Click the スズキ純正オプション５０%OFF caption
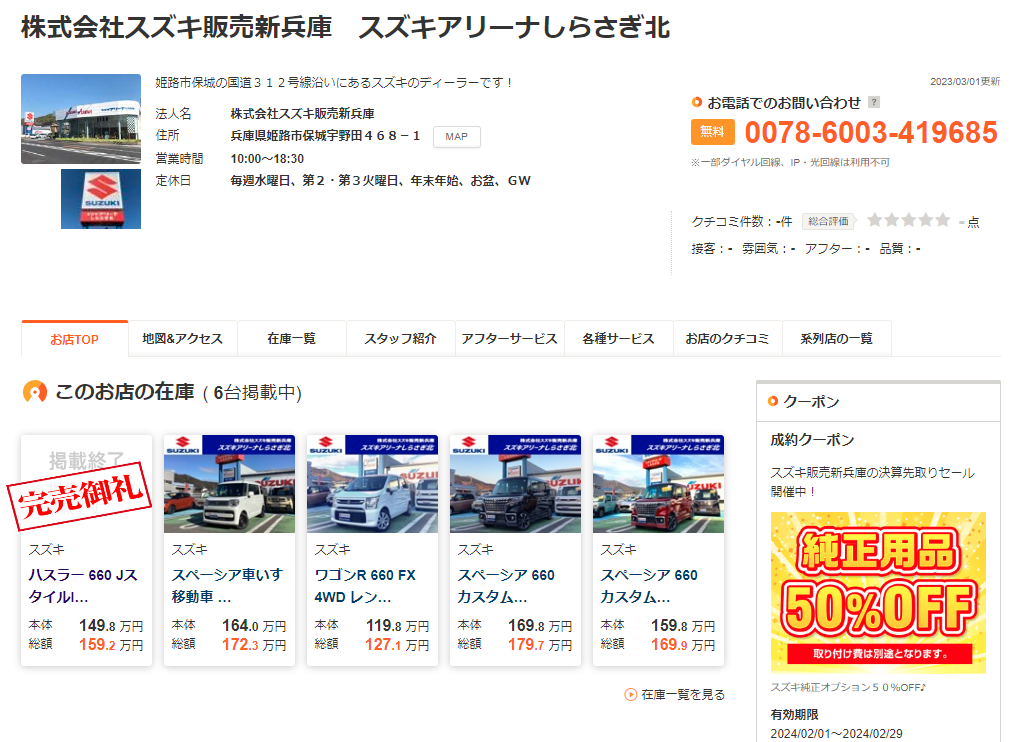This screenshot has height=742, width=1013. click(848, 687)
